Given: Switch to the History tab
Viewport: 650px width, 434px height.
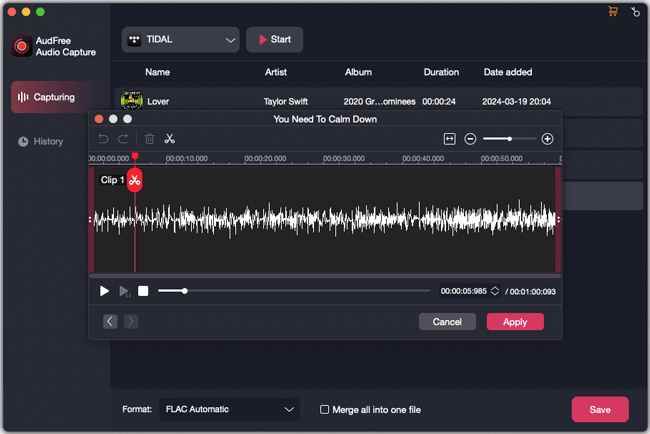Looking at the screenshot, I should coord(48,142).
